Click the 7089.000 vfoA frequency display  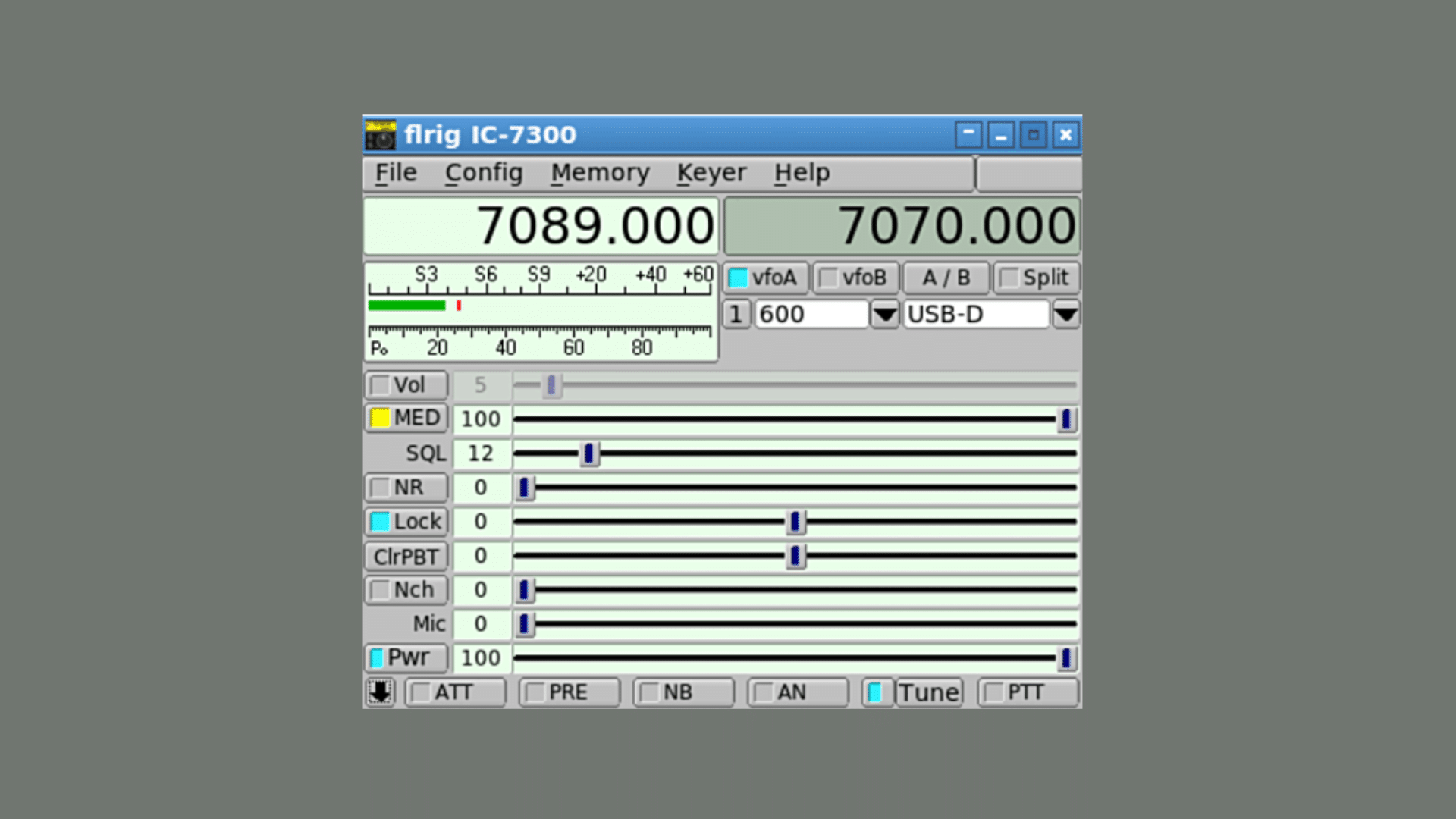(x=541, y=226)
